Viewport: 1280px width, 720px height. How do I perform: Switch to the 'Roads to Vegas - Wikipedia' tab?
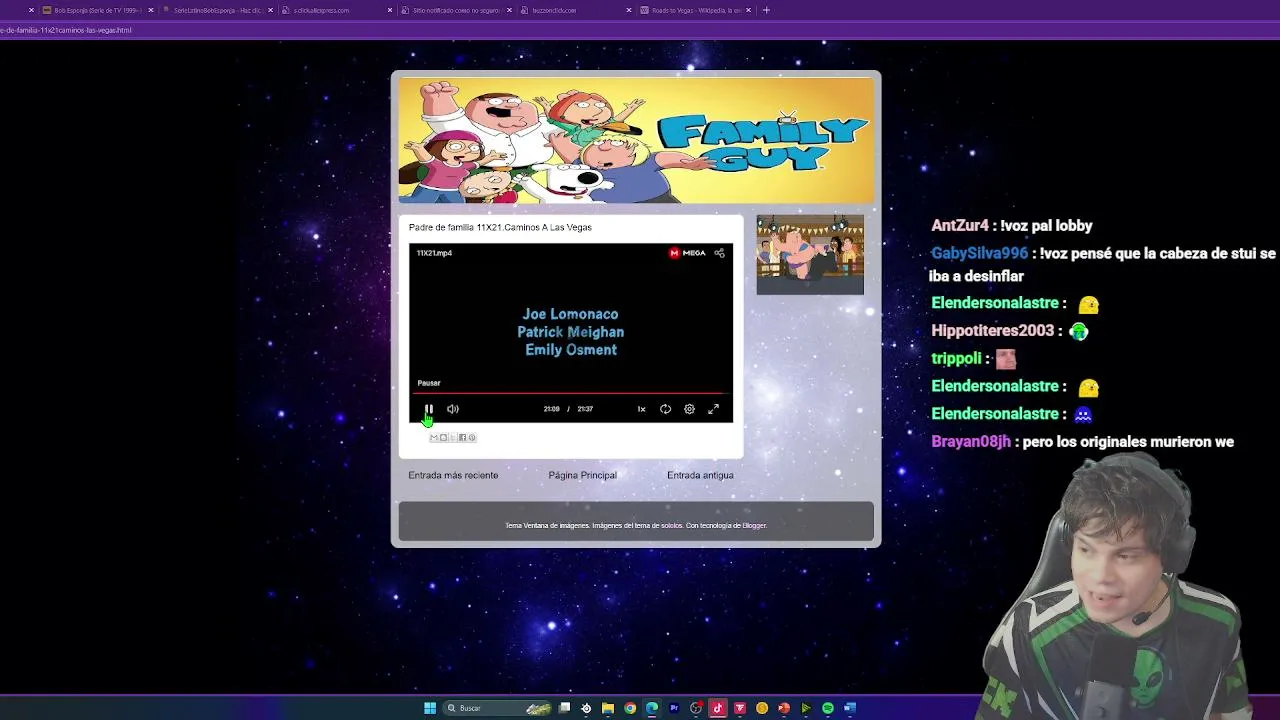click(x=693, y=10)
